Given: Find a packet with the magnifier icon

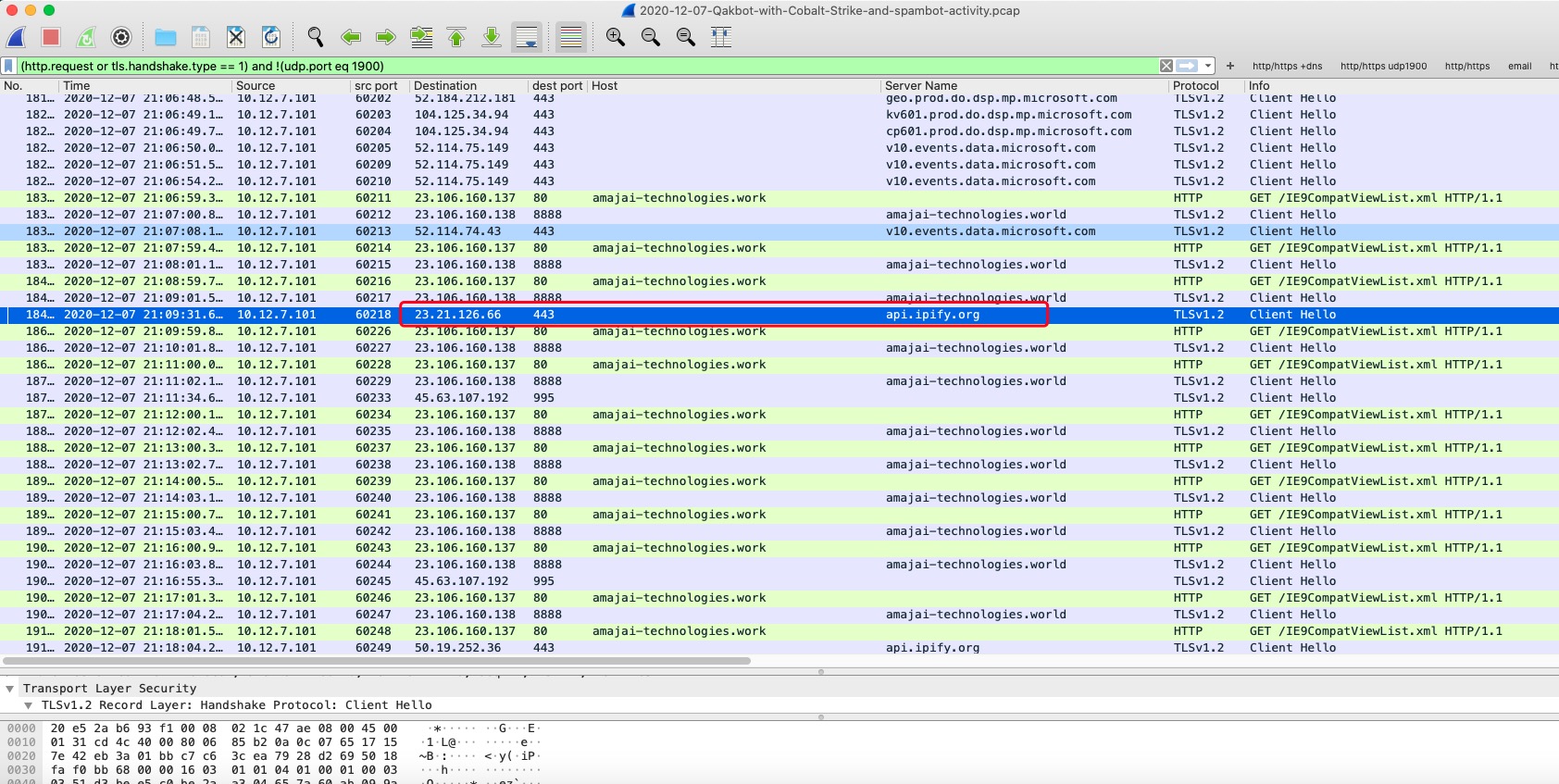Looking at the screenshot, I should pyautogui.click(x=316, y=37).
